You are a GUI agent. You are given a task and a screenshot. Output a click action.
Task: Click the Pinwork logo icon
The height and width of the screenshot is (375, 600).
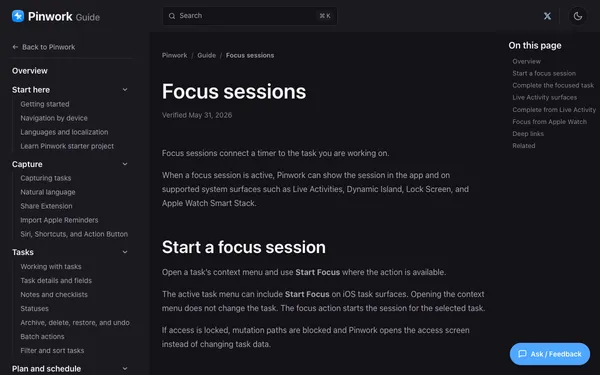[18, 16]
